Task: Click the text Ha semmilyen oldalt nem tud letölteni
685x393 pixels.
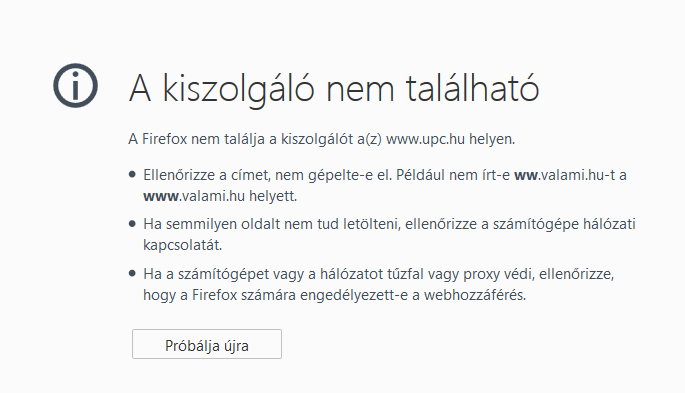Action: click(272, 224)
